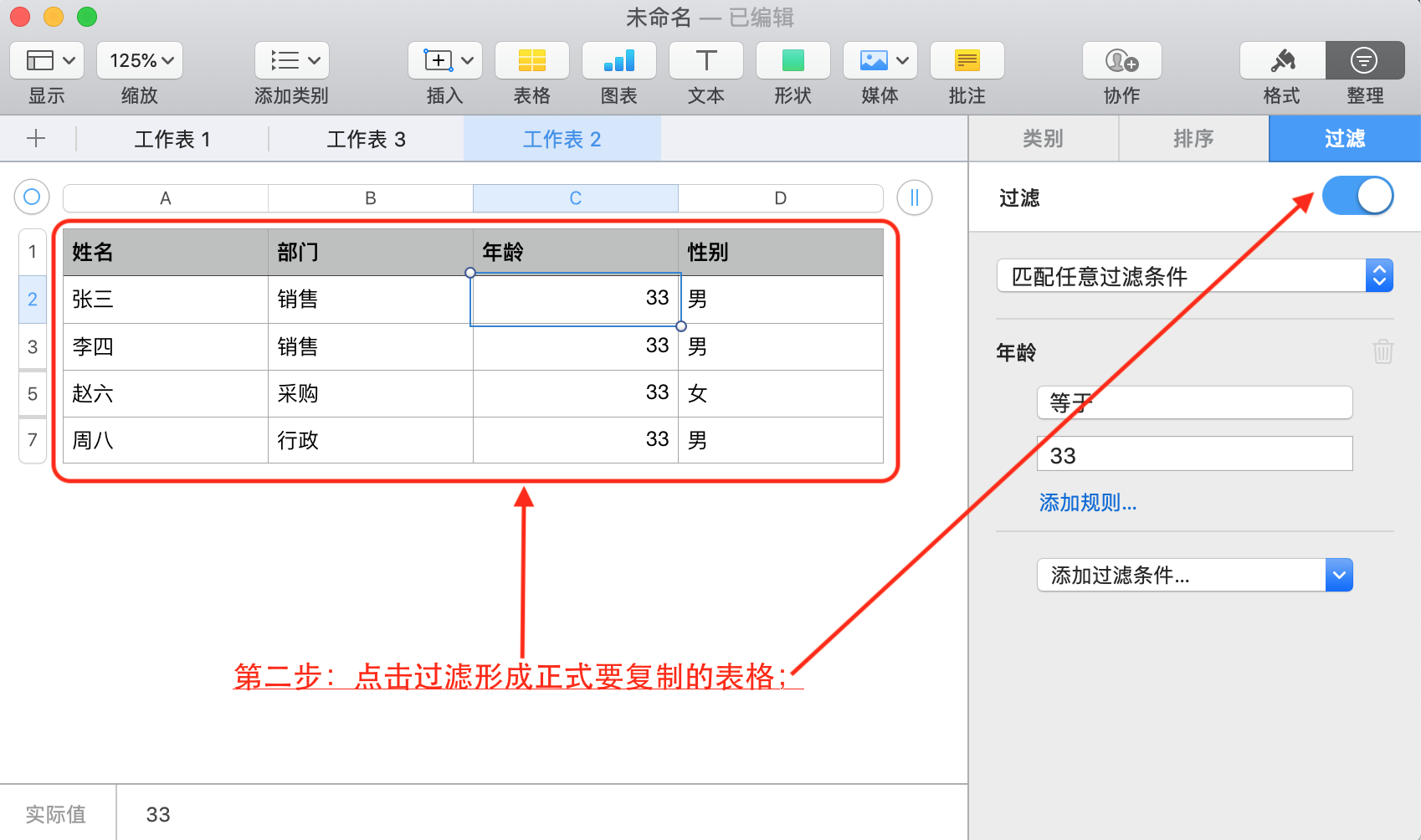The height and width of the screenshot is (840, 1421).
Task: Click the 类别 tab in sidebar
Action: coord(1043,139)
